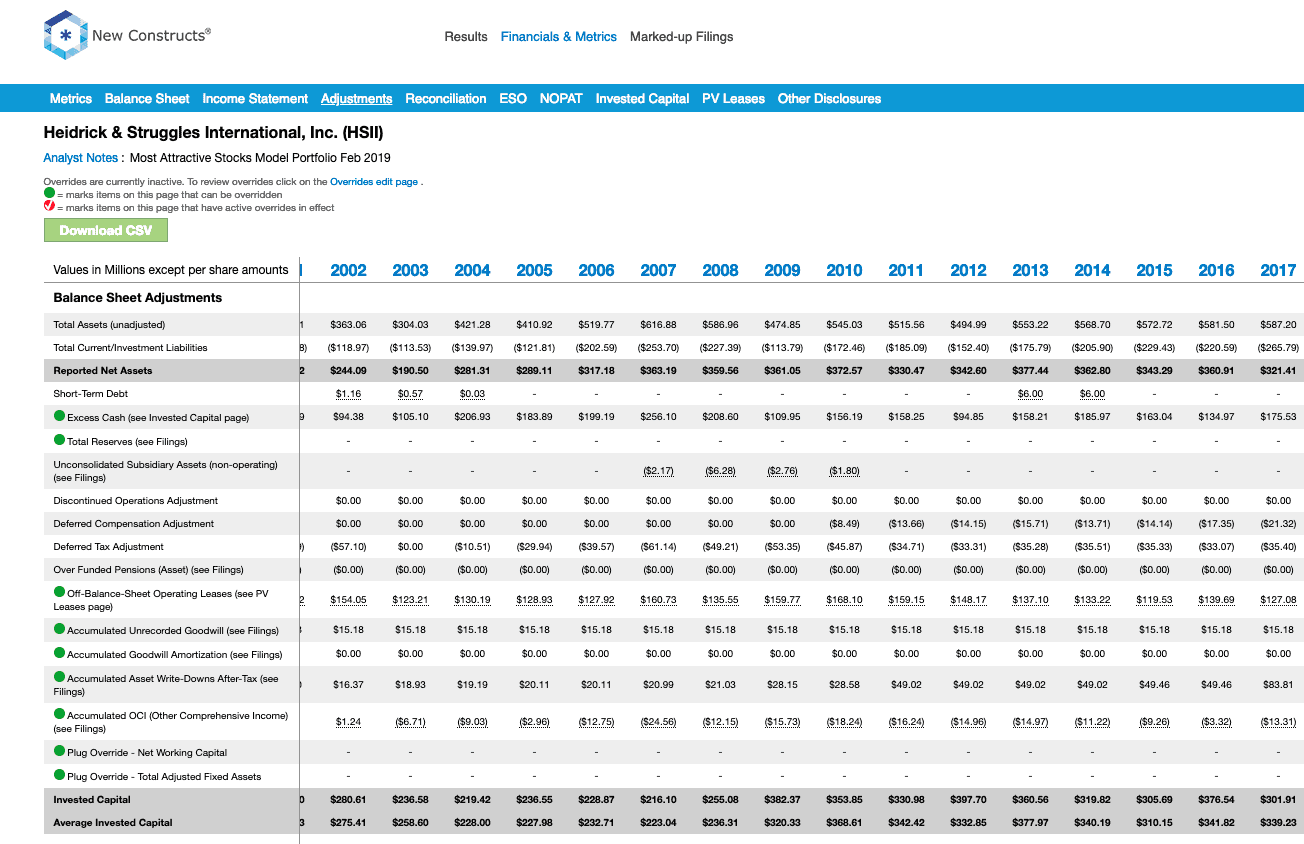Click the 2009 column header

[x=782, y=270]
